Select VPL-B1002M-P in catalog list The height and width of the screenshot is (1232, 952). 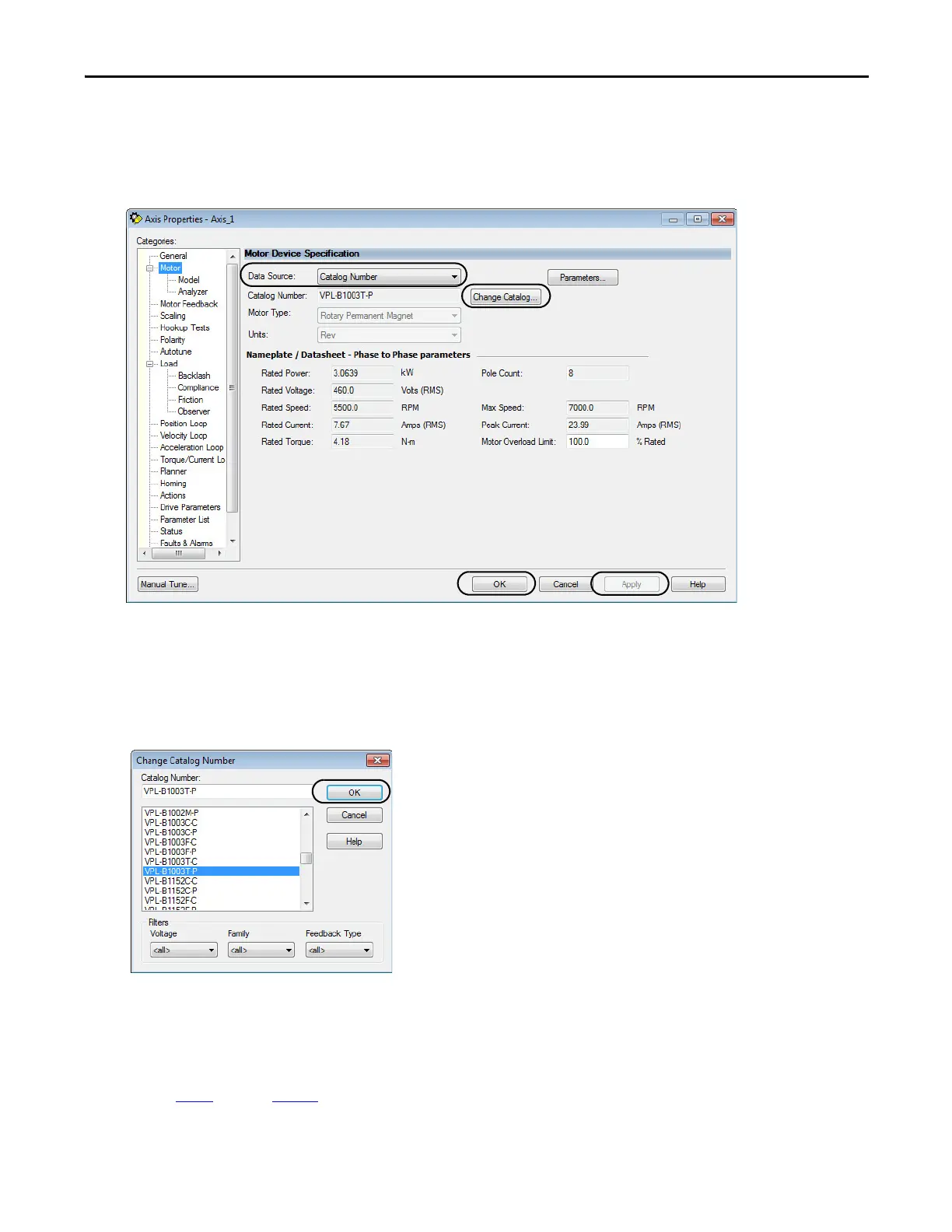(172, 813)
